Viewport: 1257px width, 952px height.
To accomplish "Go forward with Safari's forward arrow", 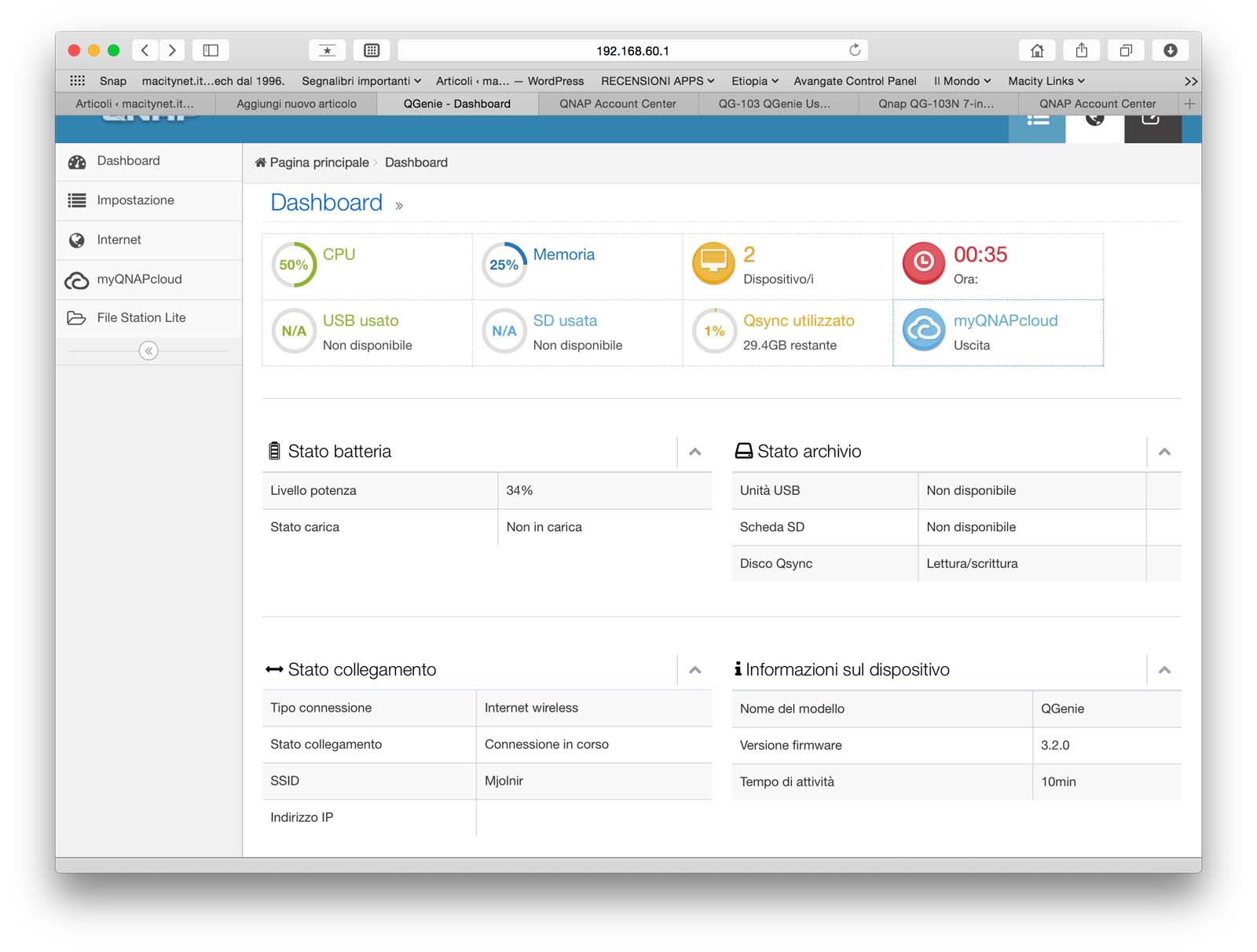I will pos(172,50).
